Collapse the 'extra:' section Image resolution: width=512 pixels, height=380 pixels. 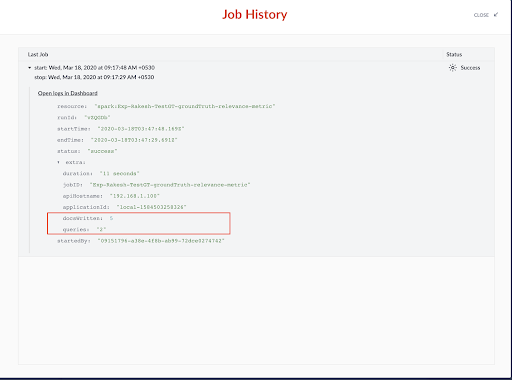(58, 162)
